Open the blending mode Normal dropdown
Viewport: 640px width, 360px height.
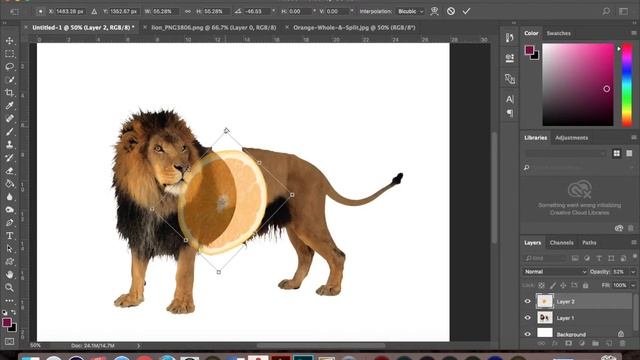point(555,272)
